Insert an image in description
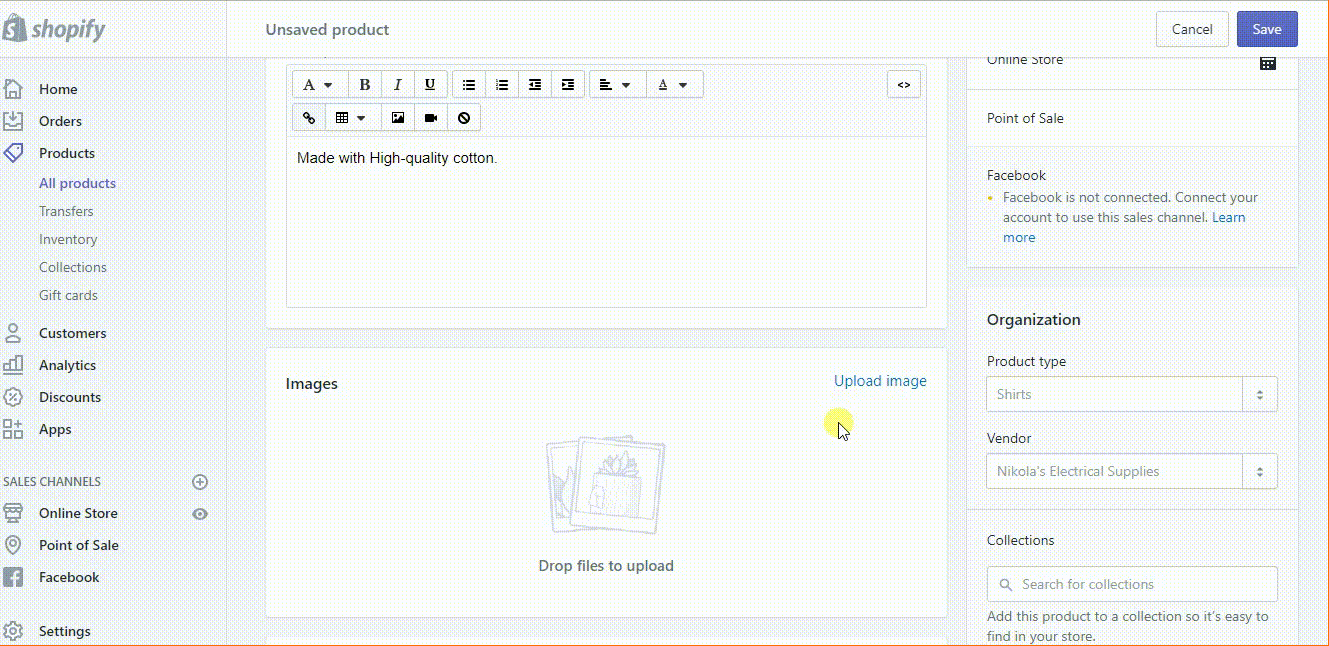The width and height of the screenshot is (1329, 646). pyautogui.click(x=398, y=118)
